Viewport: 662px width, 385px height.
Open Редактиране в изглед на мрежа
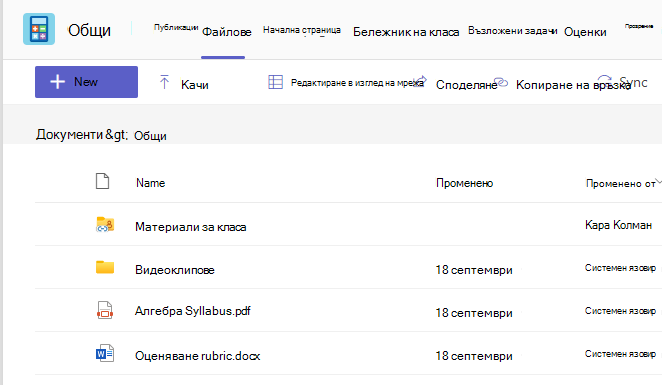[357, 83]
